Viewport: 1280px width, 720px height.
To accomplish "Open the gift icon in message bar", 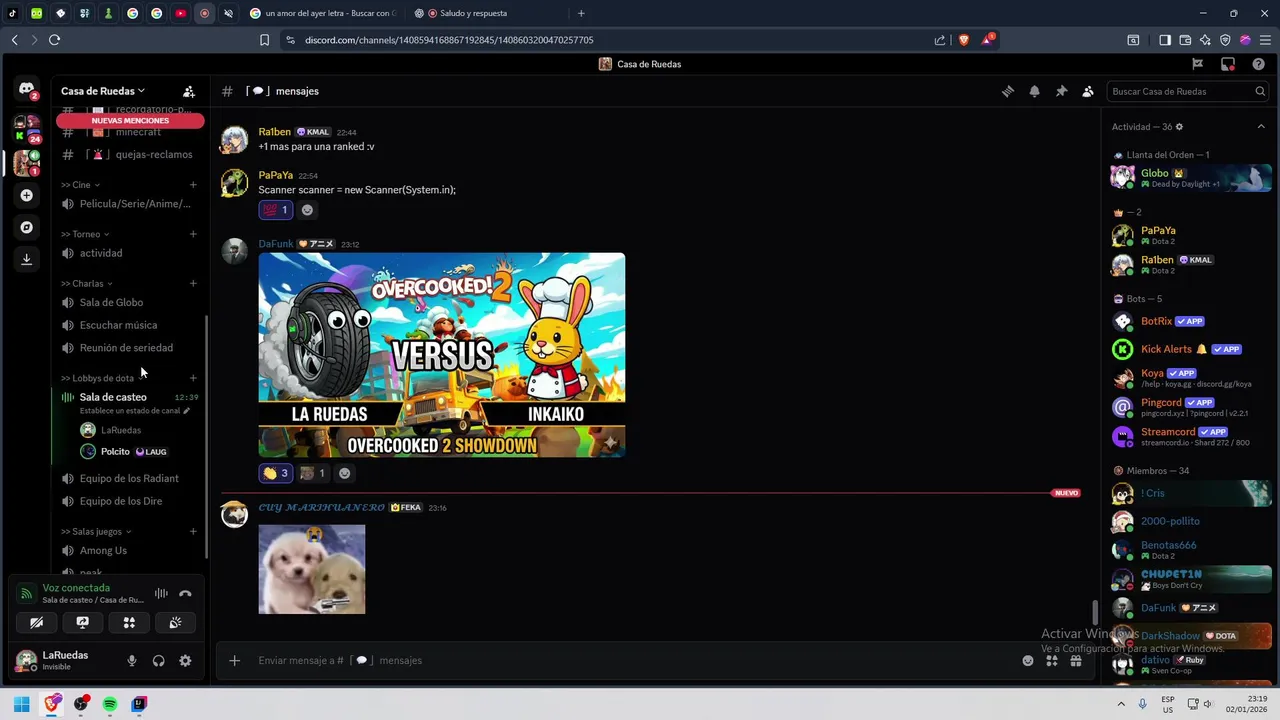I will pos(1076,660).
